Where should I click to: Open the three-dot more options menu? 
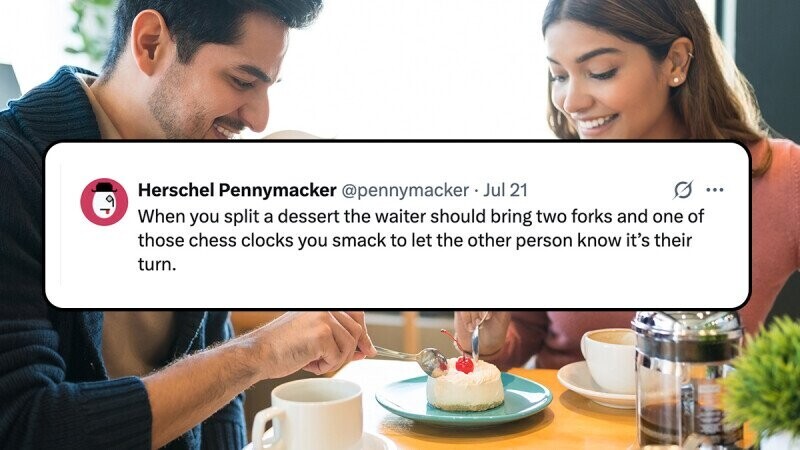(714, 190)
